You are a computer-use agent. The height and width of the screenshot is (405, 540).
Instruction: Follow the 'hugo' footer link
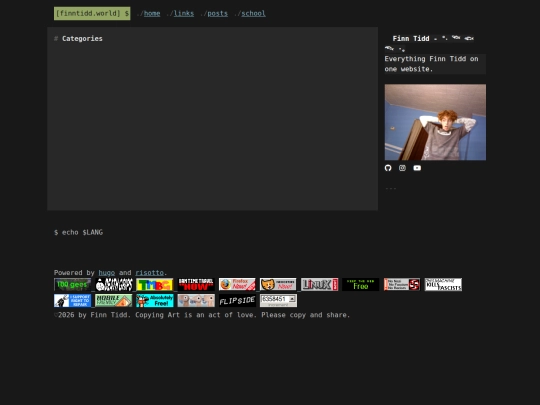click(107, 272)
